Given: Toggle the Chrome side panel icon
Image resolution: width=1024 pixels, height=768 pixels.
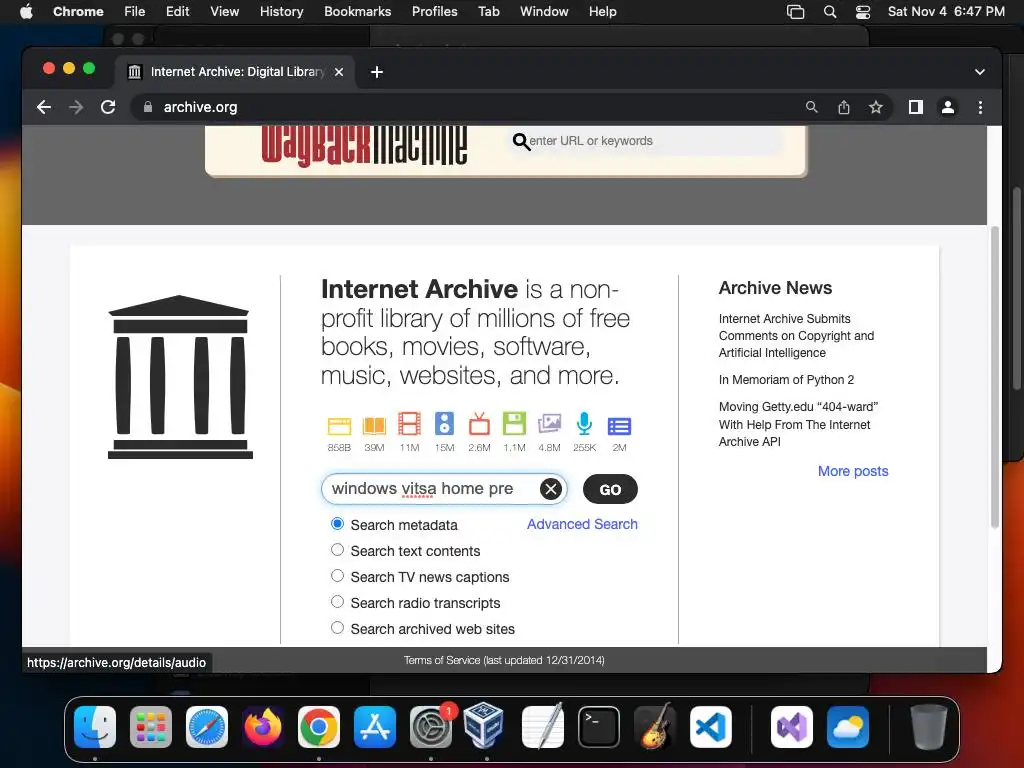Looking at the screenshot, I should click(x=916, y=107).
